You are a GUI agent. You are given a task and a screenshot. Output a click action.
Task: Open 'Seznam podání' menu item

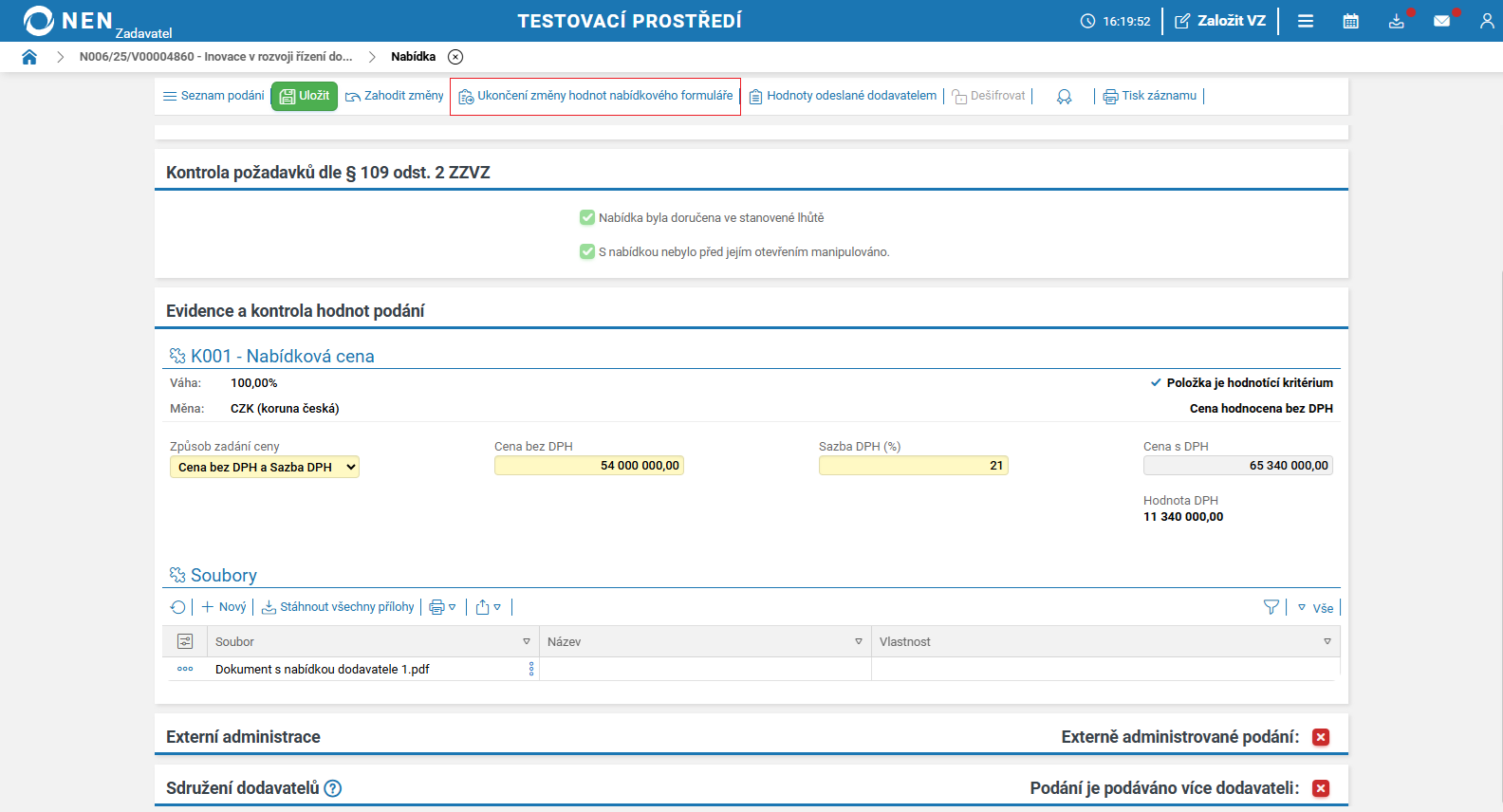213,96
